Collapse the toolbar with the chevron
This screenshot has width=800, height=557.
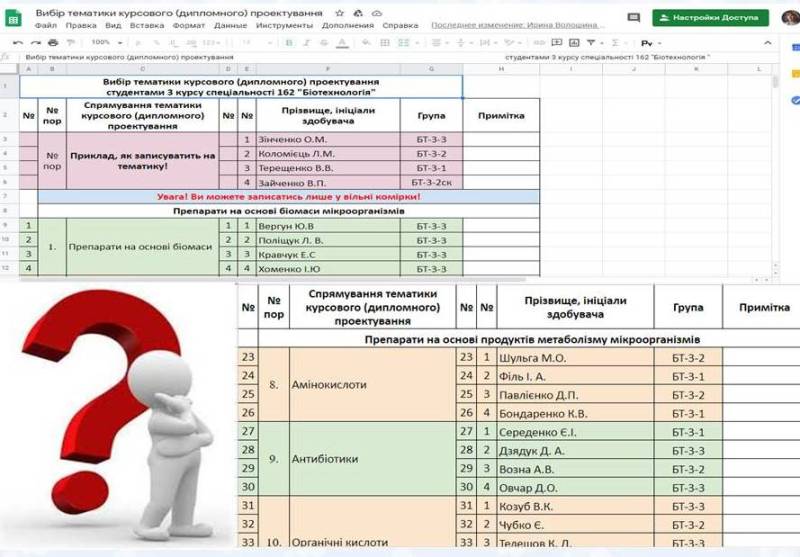[x=768, y=43]
